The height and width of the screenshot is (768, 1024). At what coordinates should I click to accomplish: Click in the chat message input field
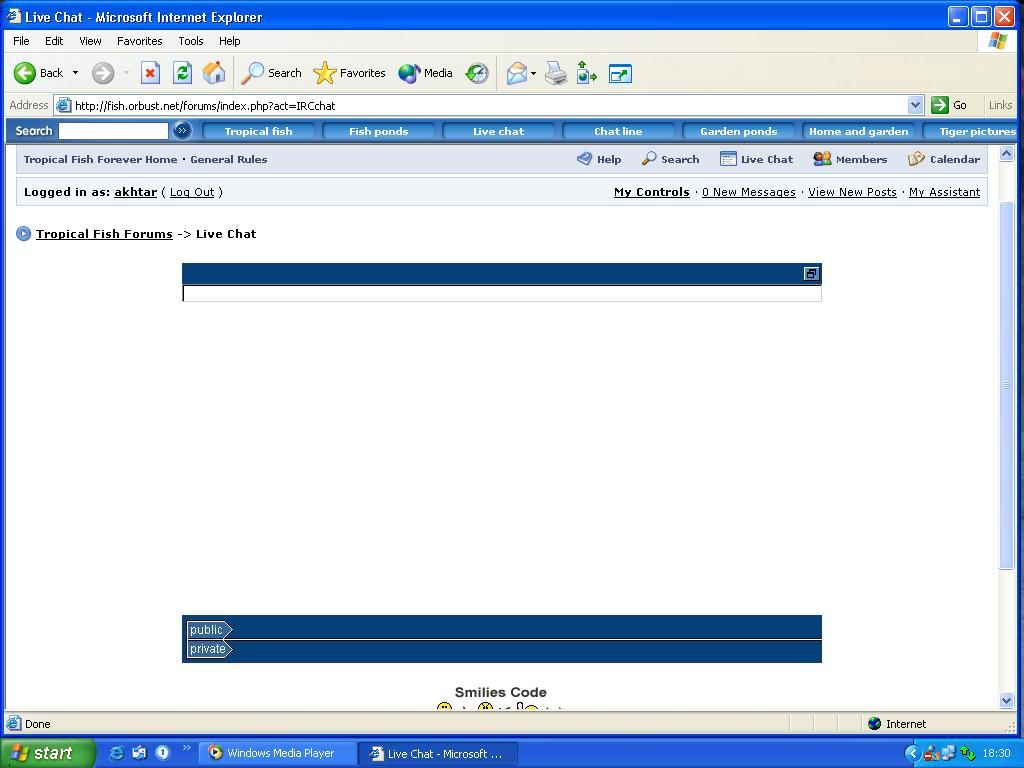click(501, 293)
